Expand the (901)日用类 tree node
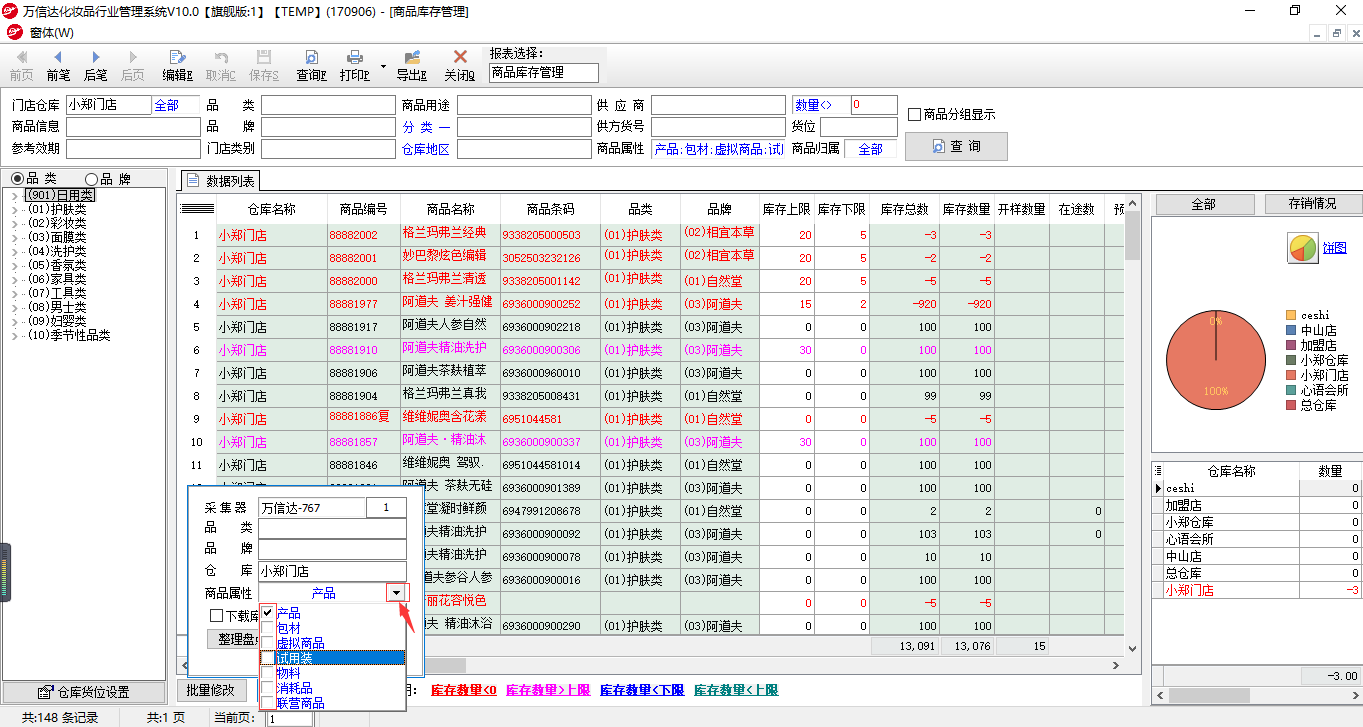The width and height of the screenshot is (1363, 727). click(14, 196)
